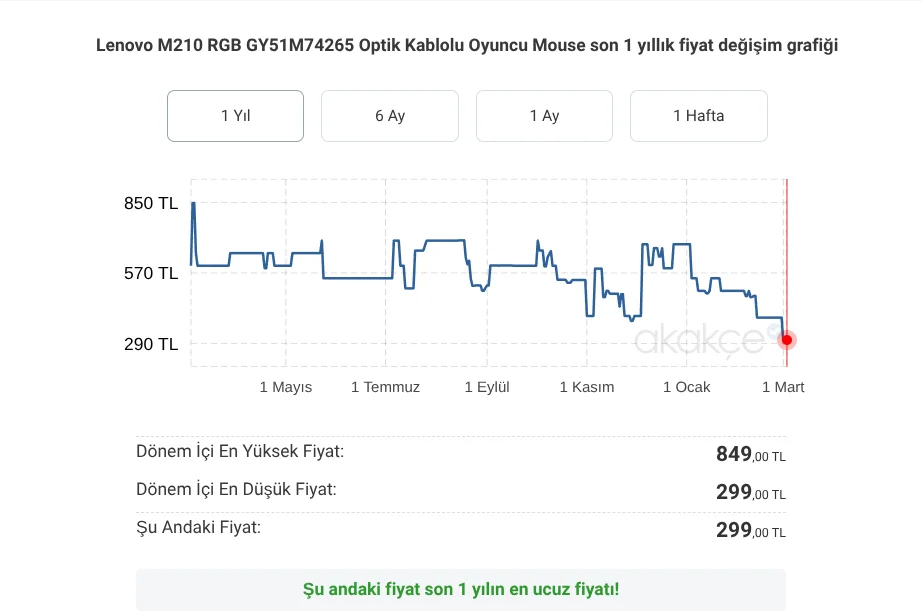Show the 1 Ay price range

click(x=544, y=116)
